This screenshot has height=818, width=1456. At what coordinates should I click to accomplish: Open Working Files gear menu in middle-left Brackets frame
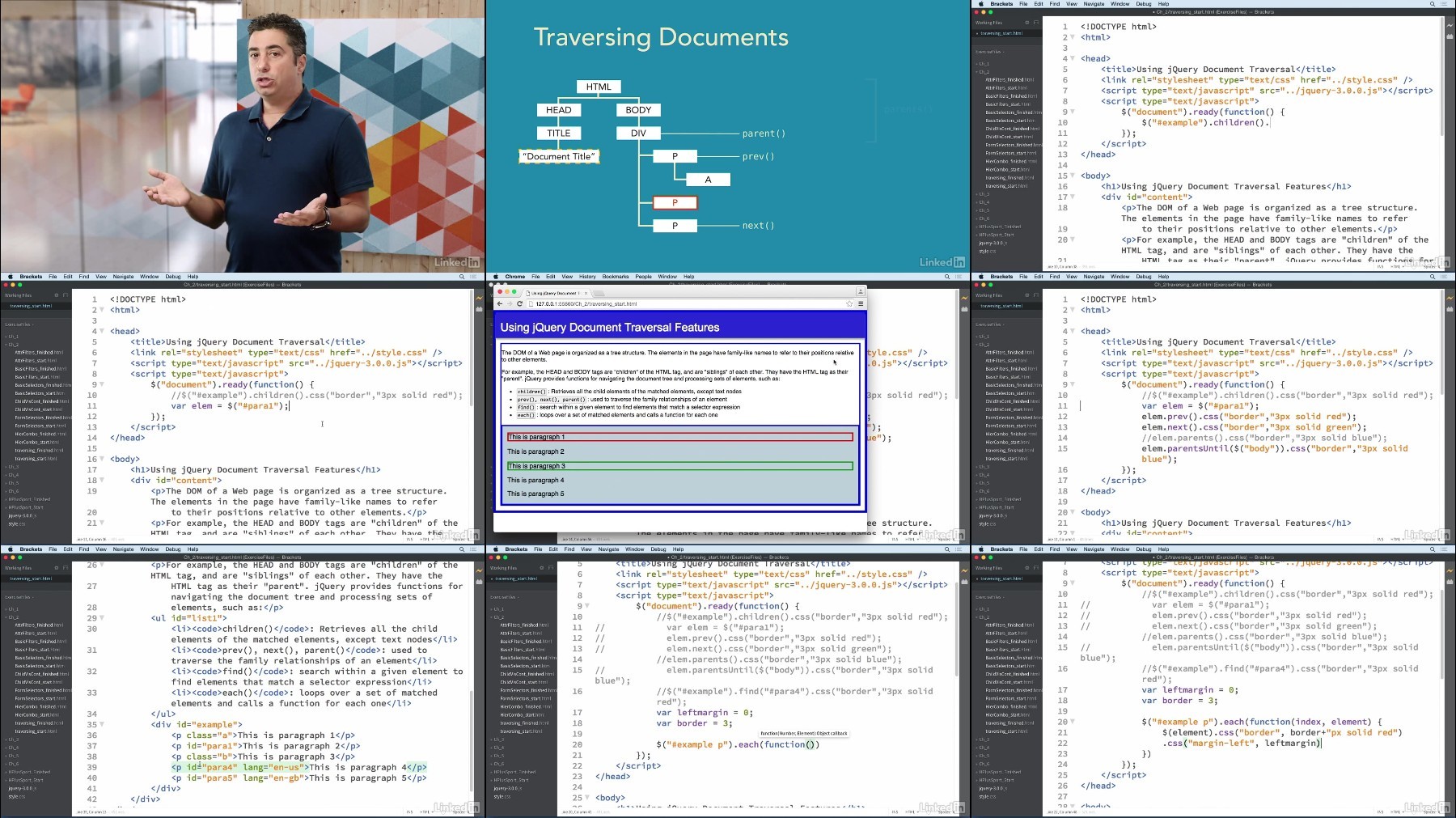[x=56, y=295]
